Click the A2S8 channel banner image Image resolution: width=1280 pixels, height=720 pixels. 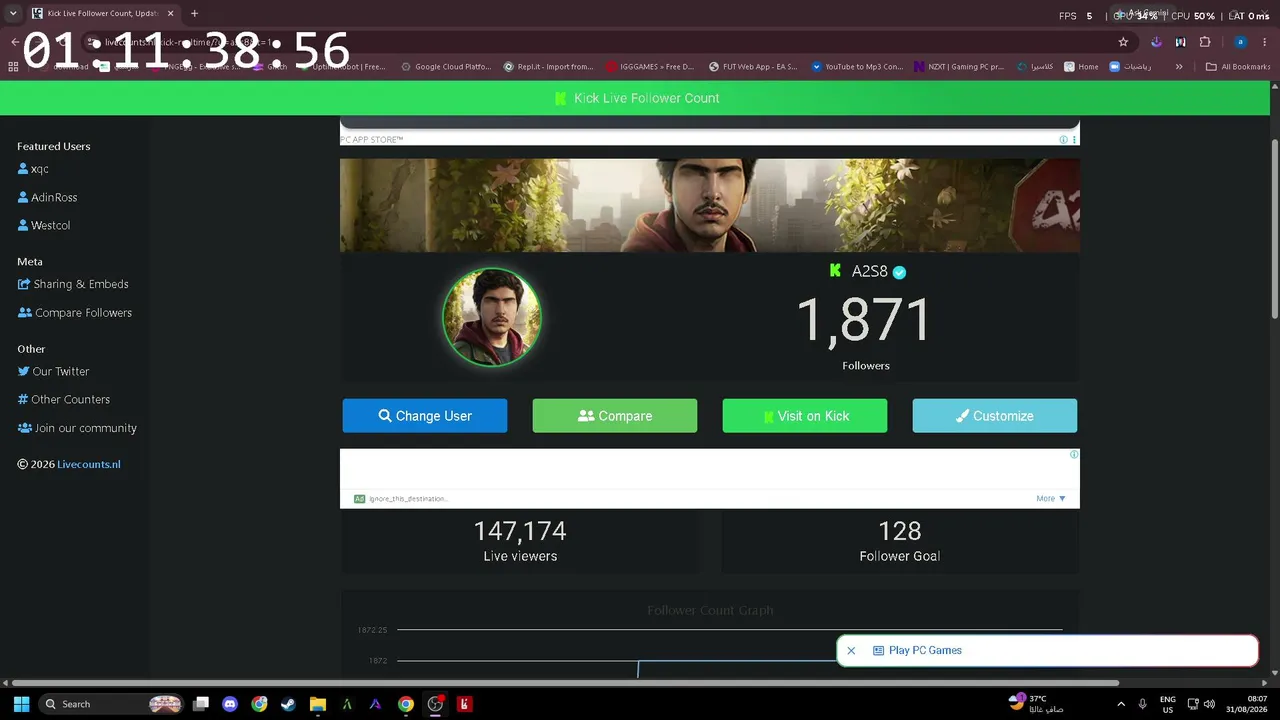point(710,205)
